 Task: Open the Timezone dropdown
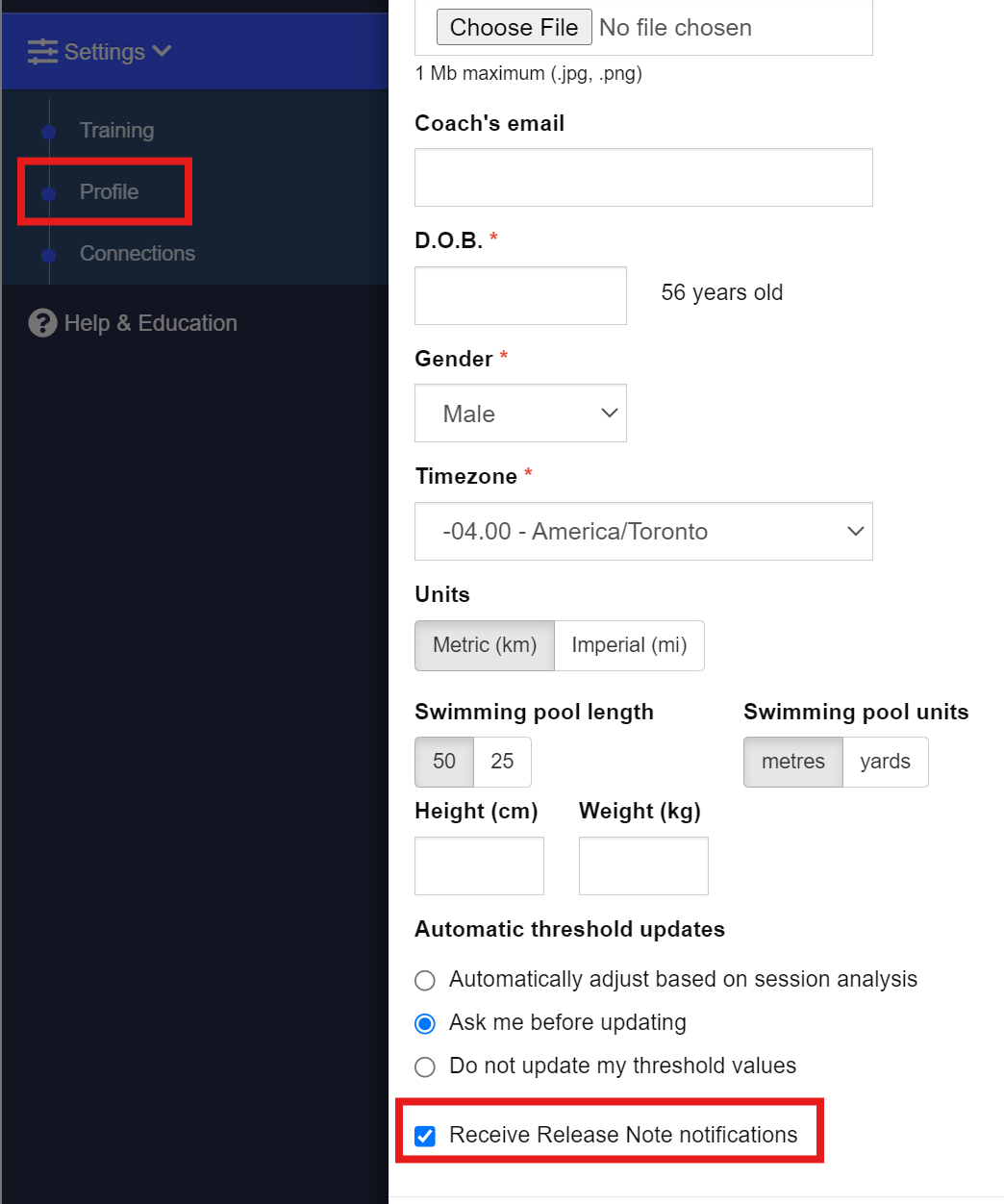click(x=643, y=531)
